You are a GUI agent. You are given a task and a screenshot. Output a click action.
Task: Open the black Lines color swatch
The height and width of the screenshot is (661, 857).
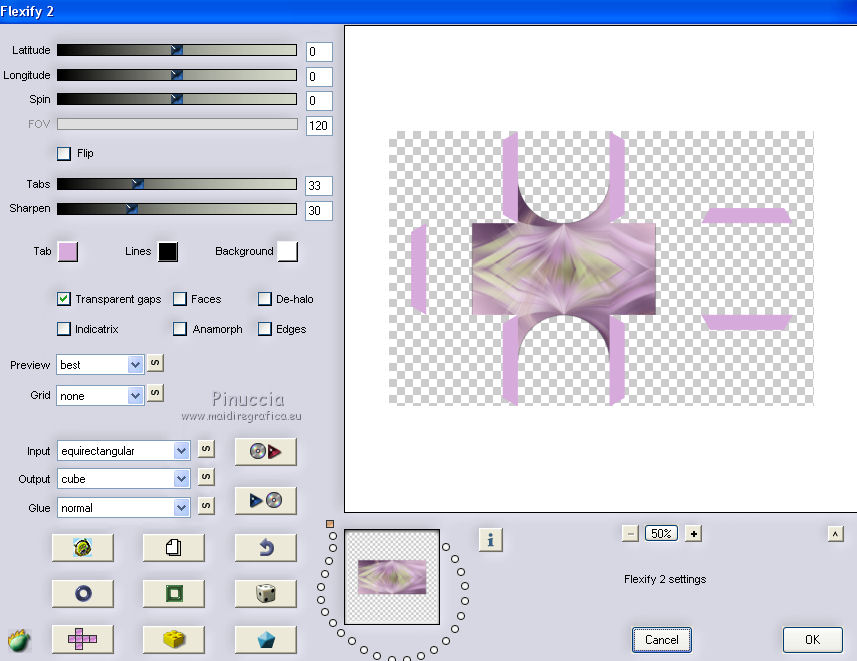coord(168,251)
